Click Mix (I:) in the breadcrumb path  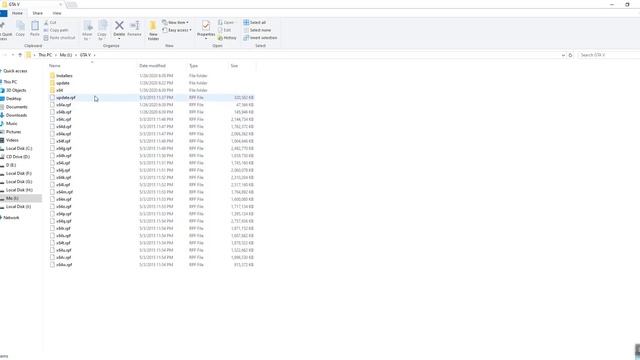pyautogui.click(x=65, y=55)
